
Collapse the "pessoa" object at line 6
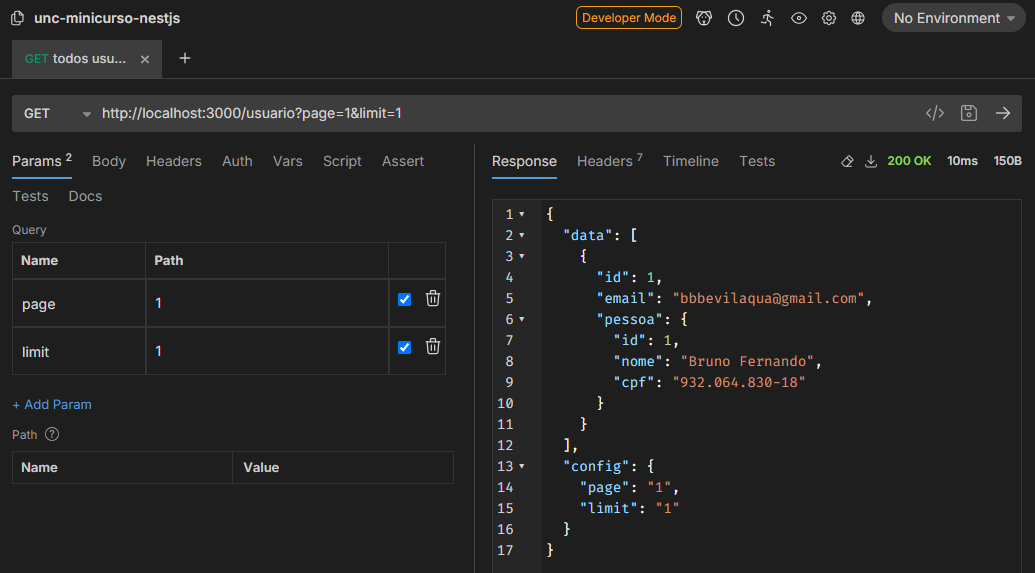[x=522, y=319]
